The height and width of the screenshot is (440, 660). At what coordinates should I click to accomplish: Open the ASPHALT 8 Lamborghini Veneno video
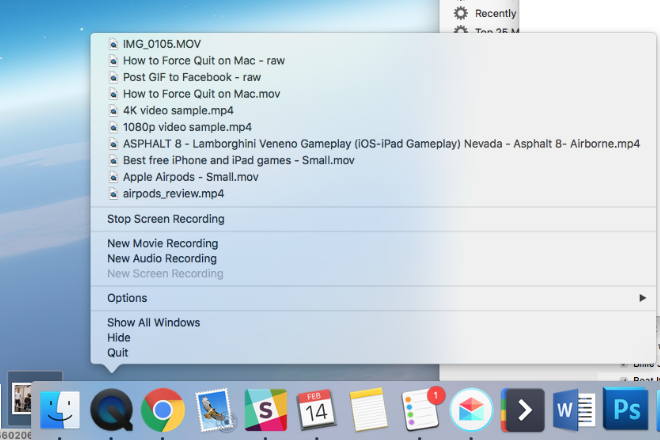pos(373,144)
